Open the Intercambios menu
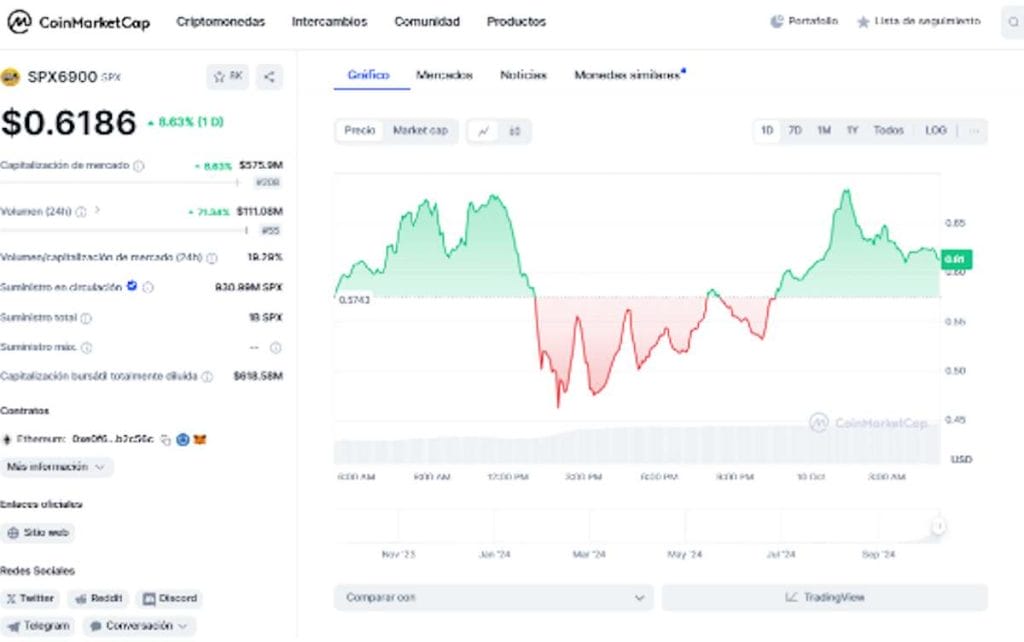Viewport: 1024px width, 642px height. [329, 22]
